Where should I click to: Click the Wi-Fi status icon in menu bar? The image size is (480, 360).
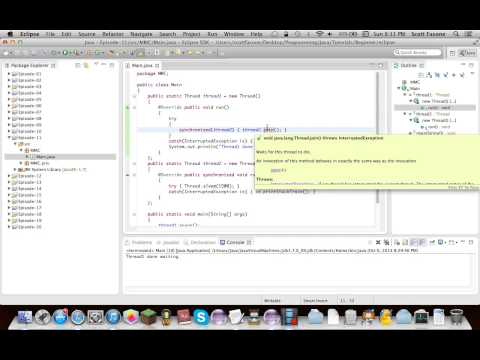(319, 34)
